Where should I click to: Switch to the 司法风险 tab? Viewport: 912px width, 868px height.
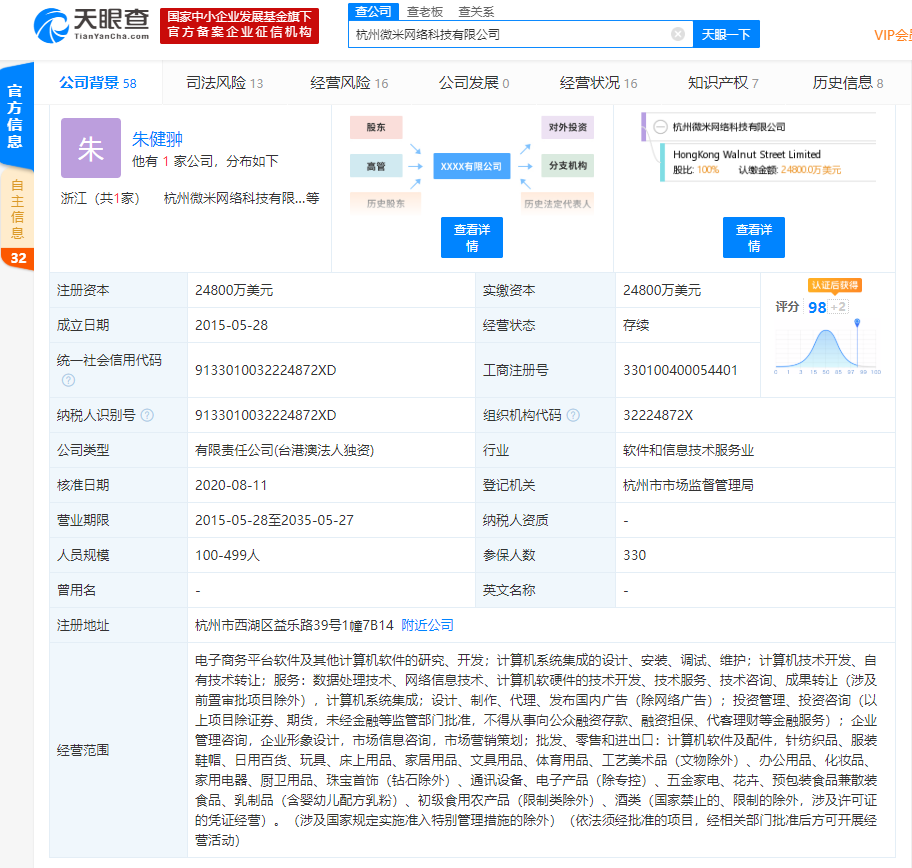225,83
